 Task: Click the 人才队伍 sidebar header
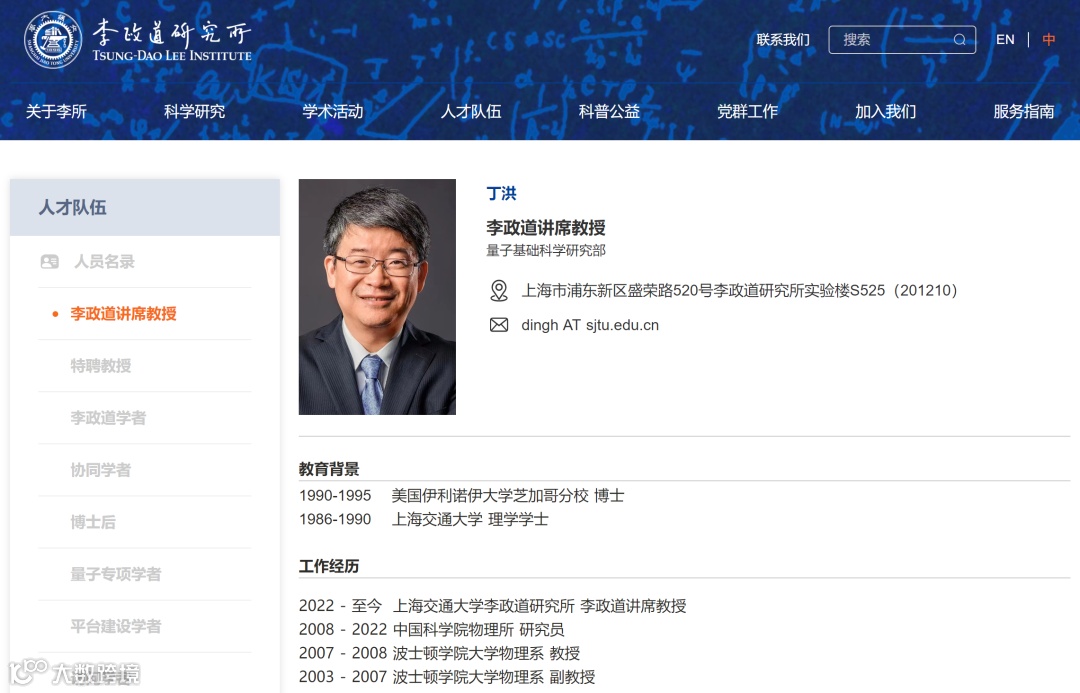(145, 207)
